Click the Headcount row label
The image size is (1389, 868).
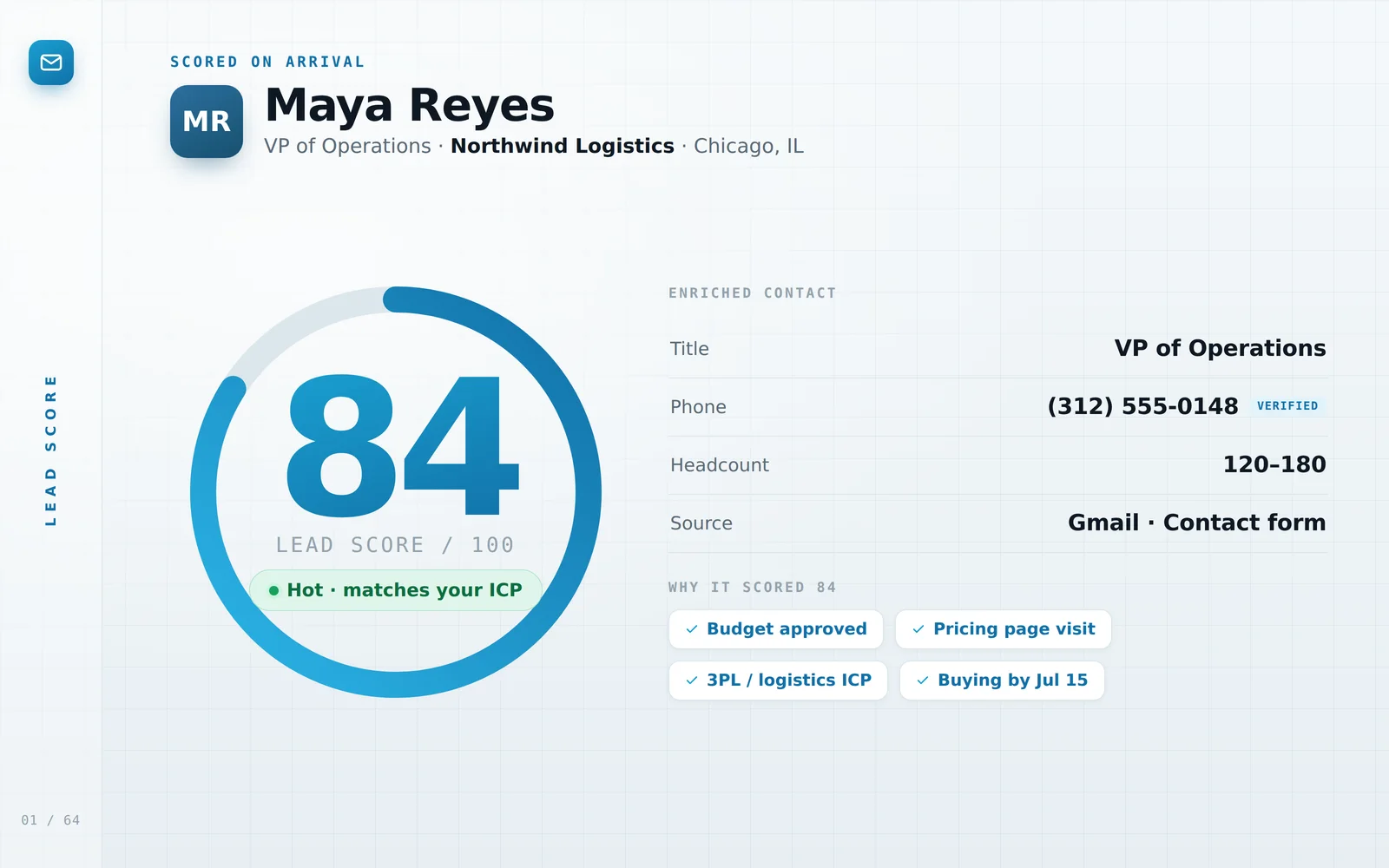[x=720, y=465]
